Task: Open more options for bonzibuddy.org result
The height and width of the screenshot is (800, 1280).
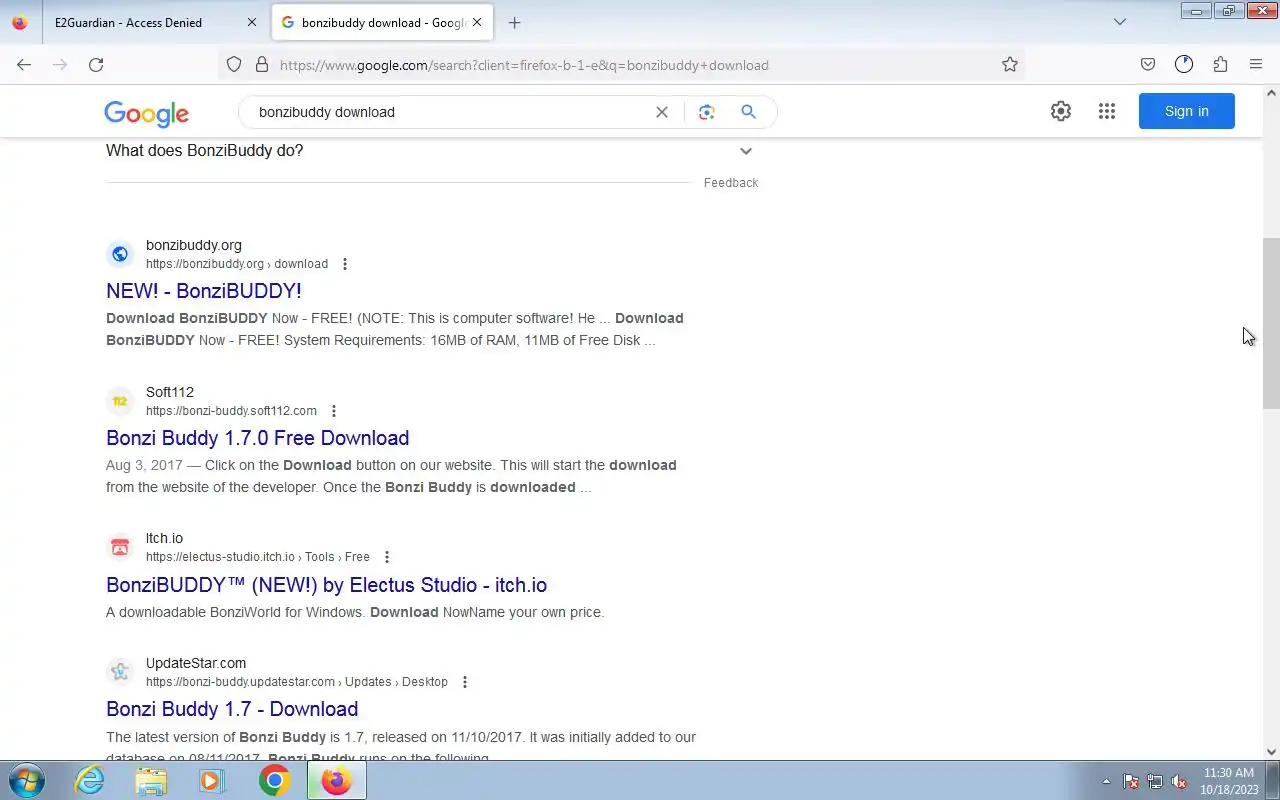Action: click(345, 264)
